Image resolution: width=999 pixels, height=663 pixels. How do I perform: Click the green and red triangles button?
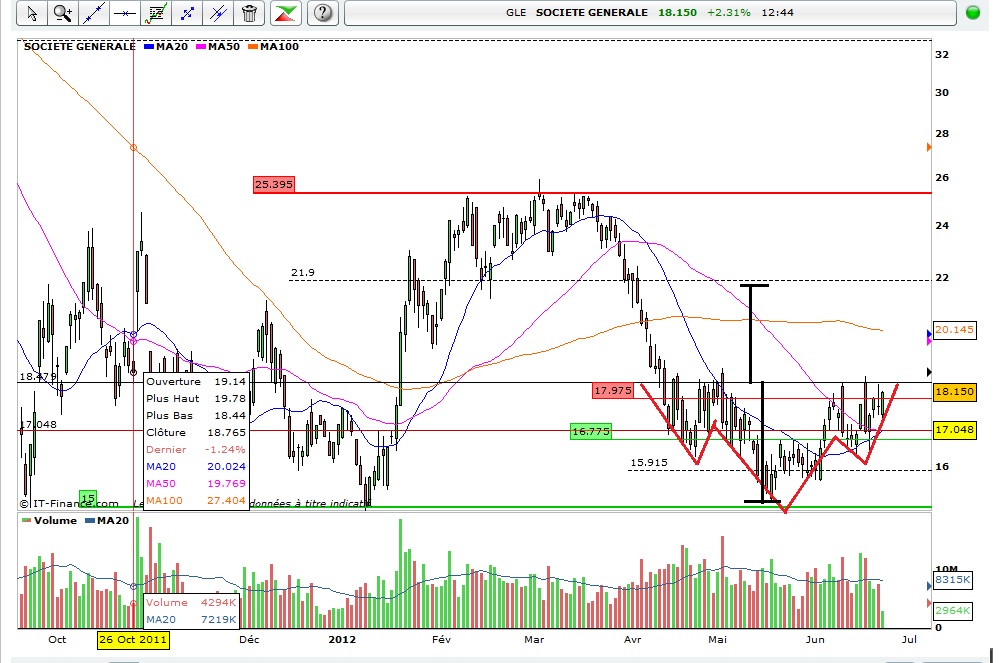285,13
